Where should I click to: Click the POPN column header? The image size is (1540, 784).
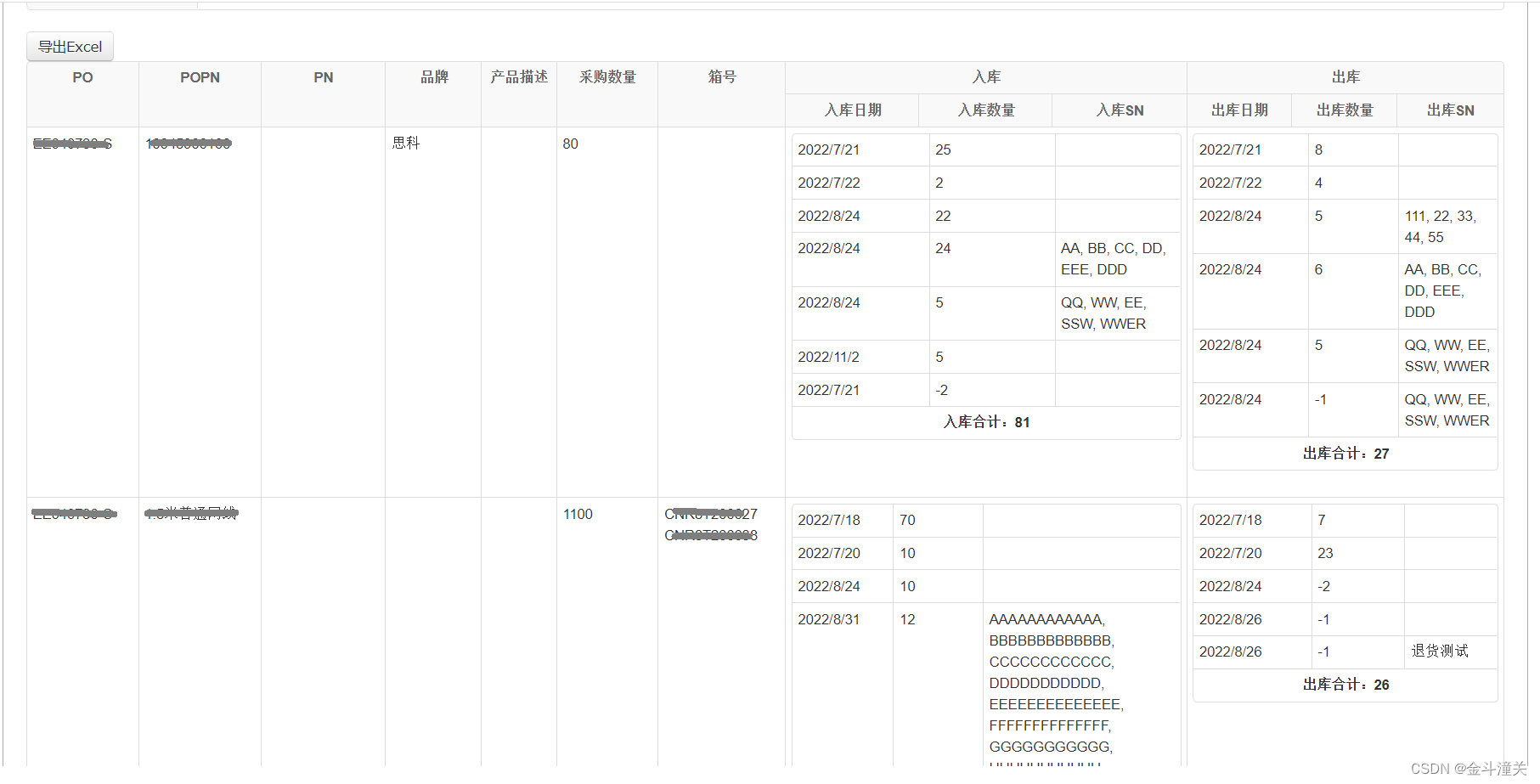(x=200, y=77)
